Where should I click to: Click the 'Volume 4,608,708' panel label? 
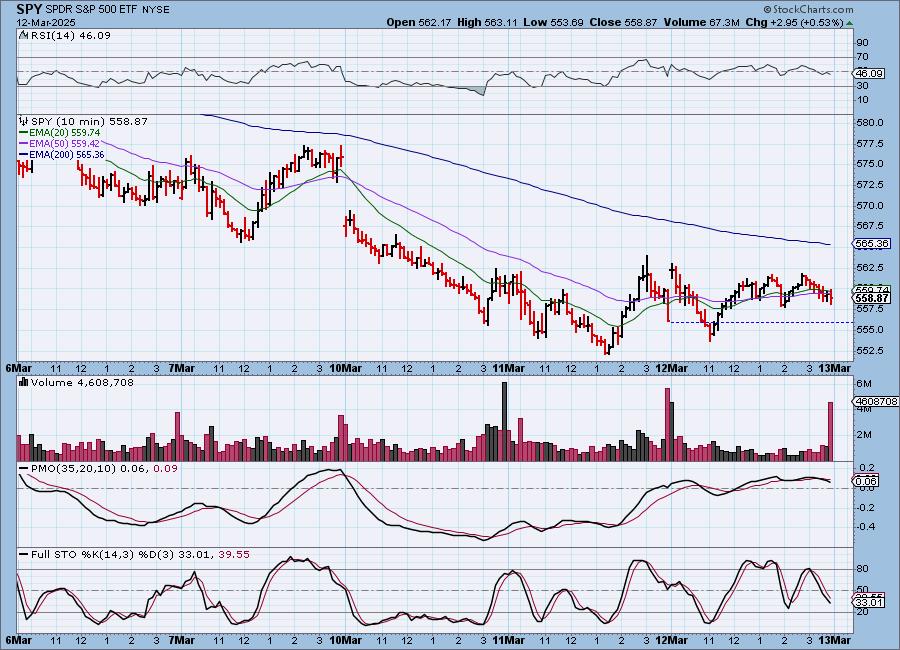[x=82, y=382]
